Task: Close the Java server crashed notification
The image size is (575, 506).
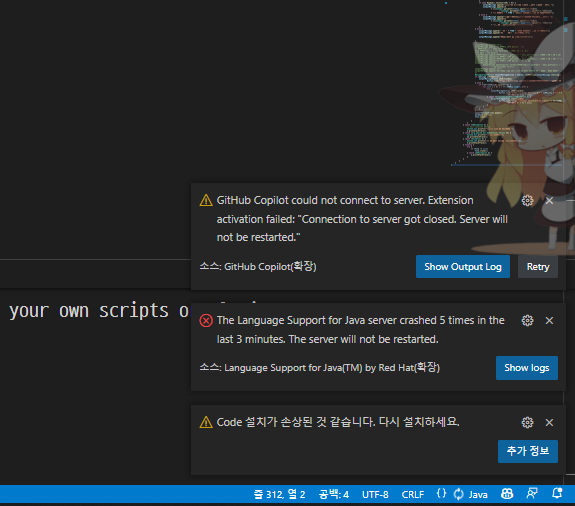Action: [549, 320]
